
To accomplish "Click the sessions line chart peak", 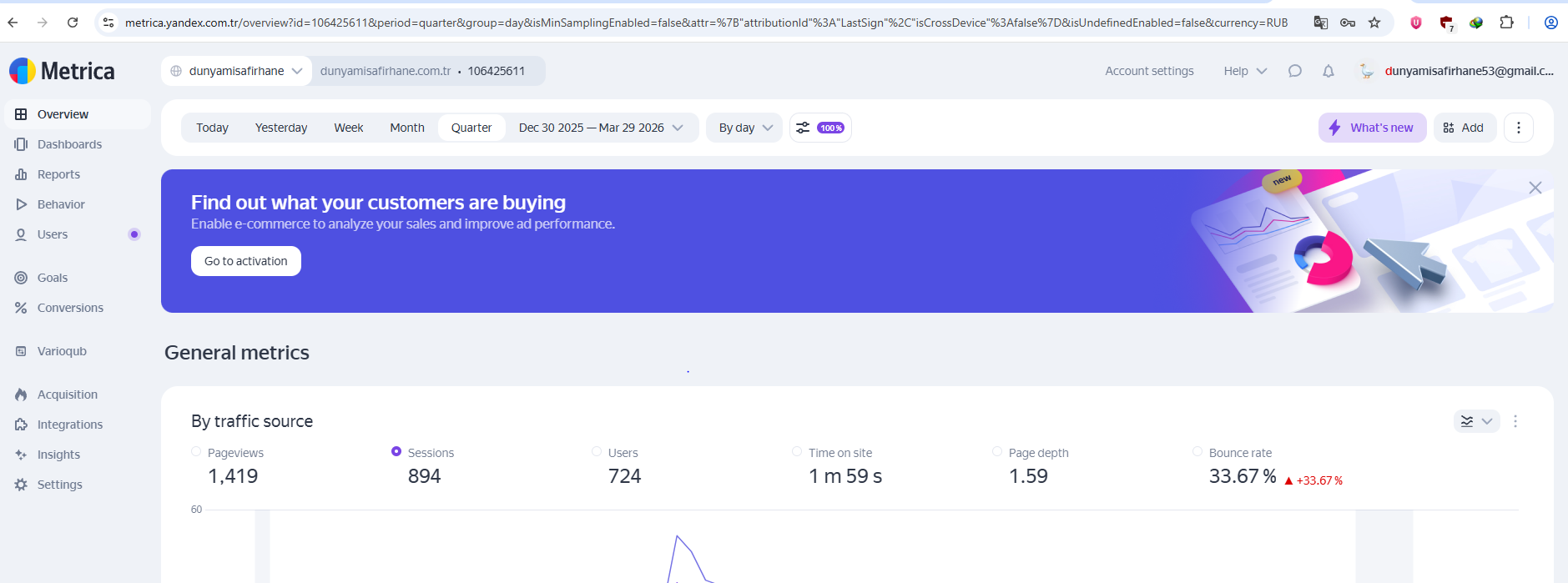I will [x=677, y=536].
